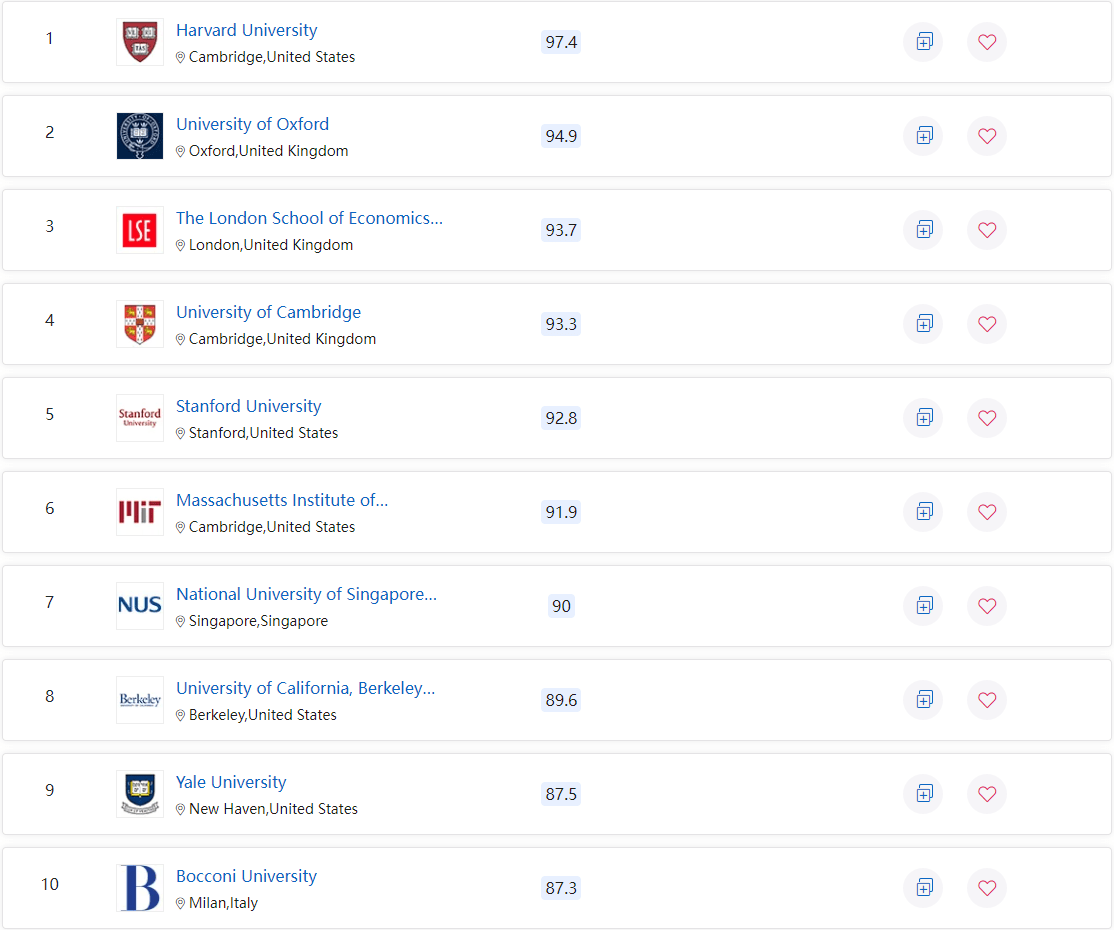Open the Stanford University link

248,406
